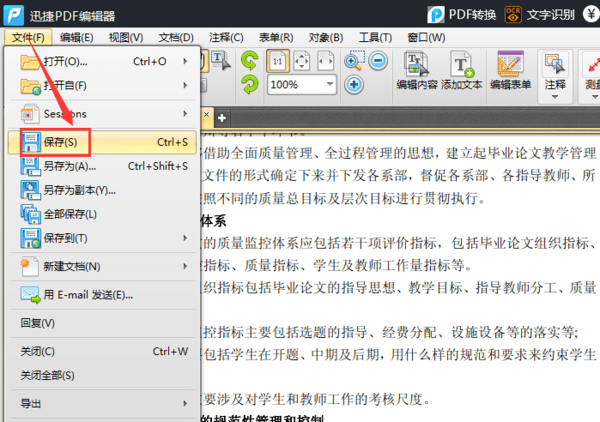Image resolution: width=600 pixels, height=422 pixels.
Task: Click the zoom out minus icon
Action: pos(378,61)
